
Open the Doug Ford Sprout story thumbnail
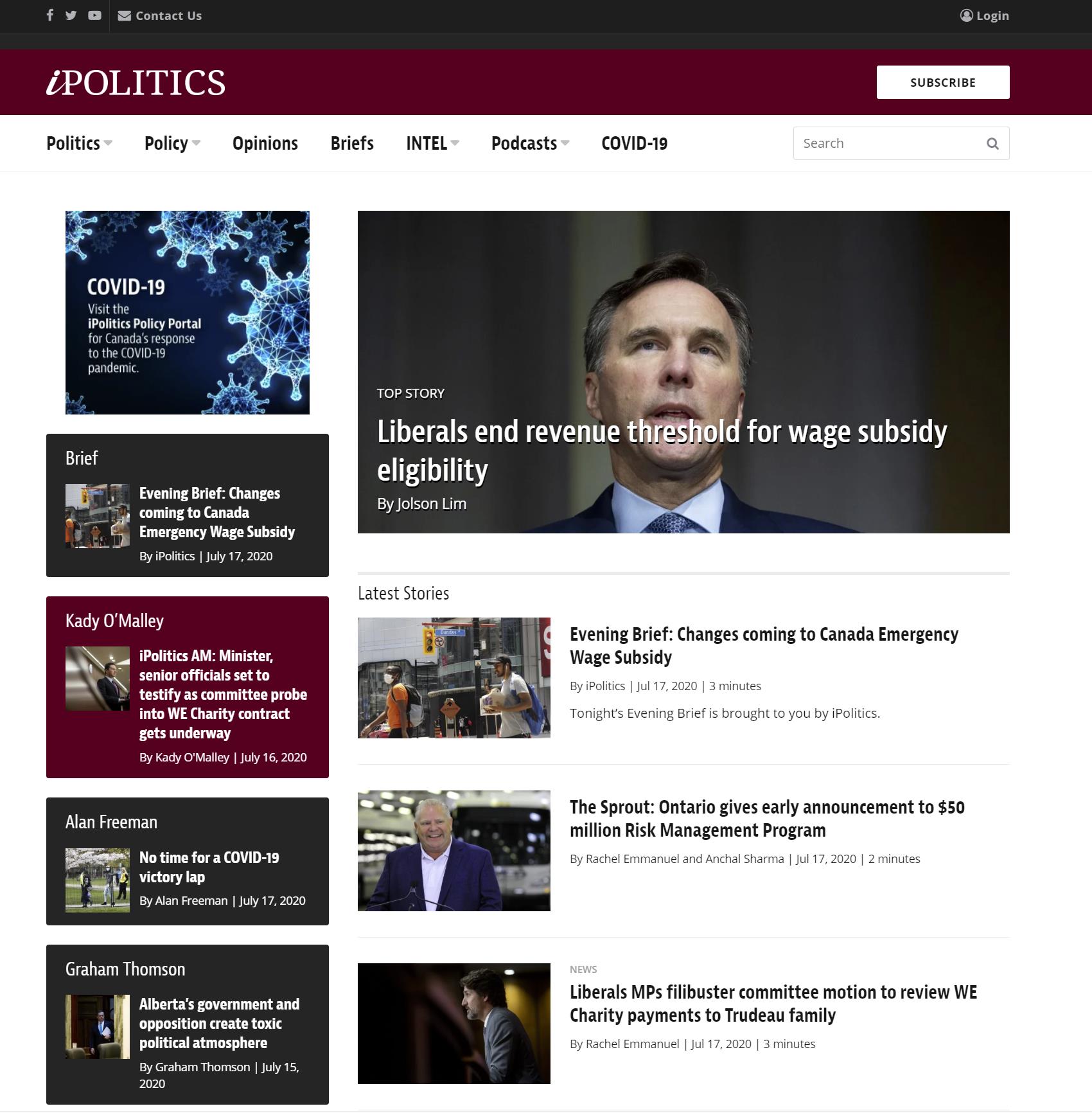pos(454,851)
